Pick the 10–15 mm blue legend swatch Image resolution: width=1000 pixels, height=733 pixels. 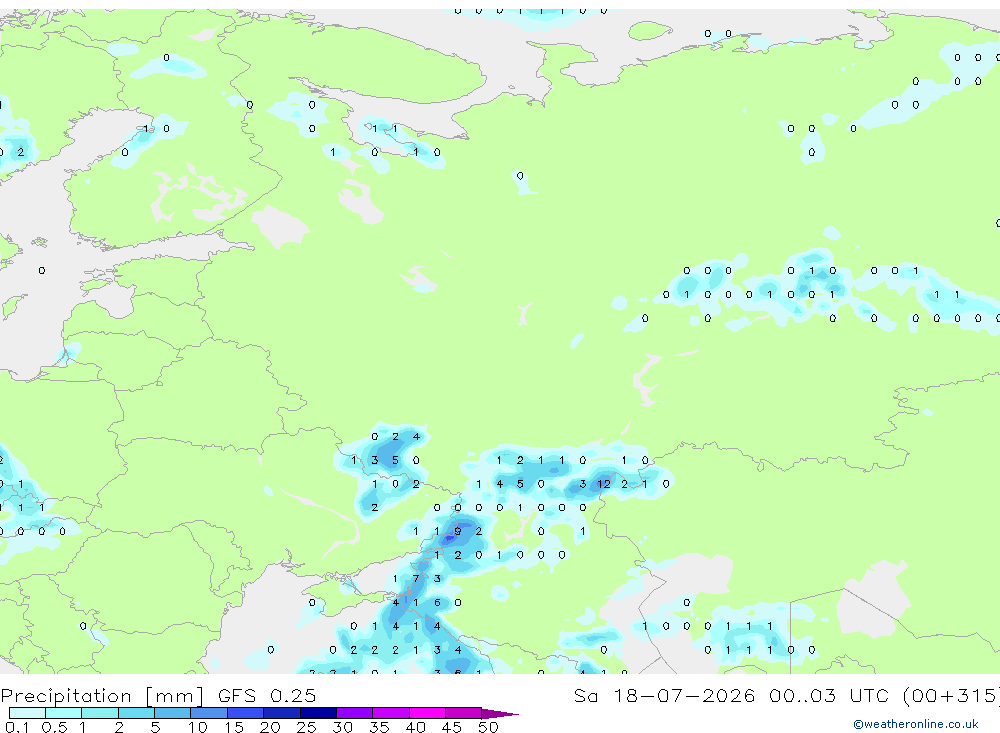[209, 713]
